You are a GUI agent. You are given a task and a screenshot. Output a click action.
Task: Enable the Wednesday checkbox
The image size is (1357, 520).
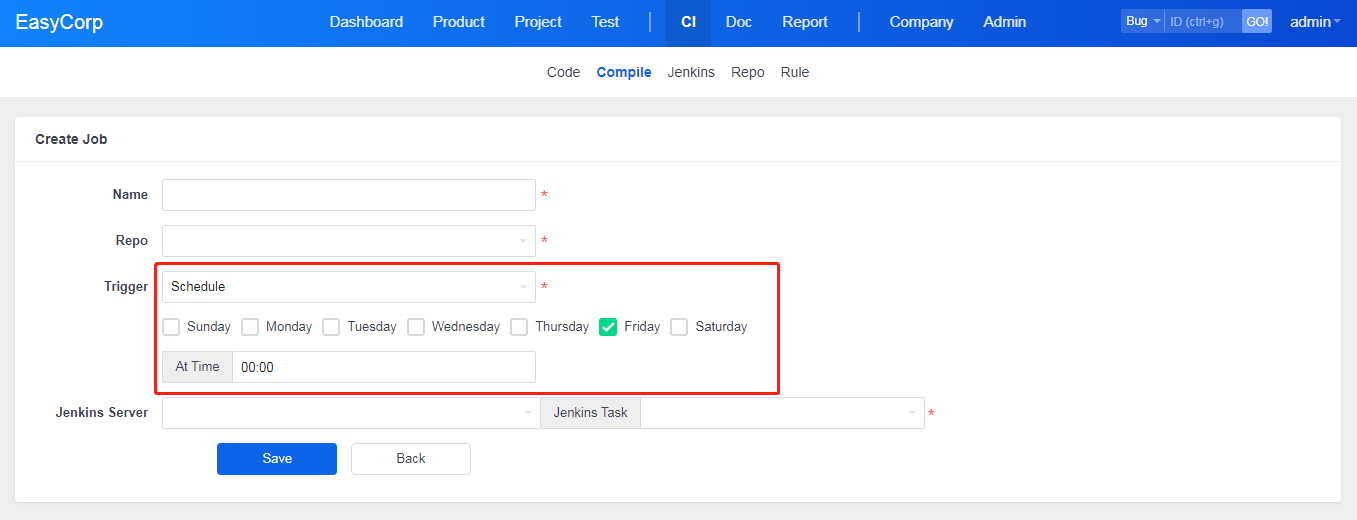pos(416,327)
